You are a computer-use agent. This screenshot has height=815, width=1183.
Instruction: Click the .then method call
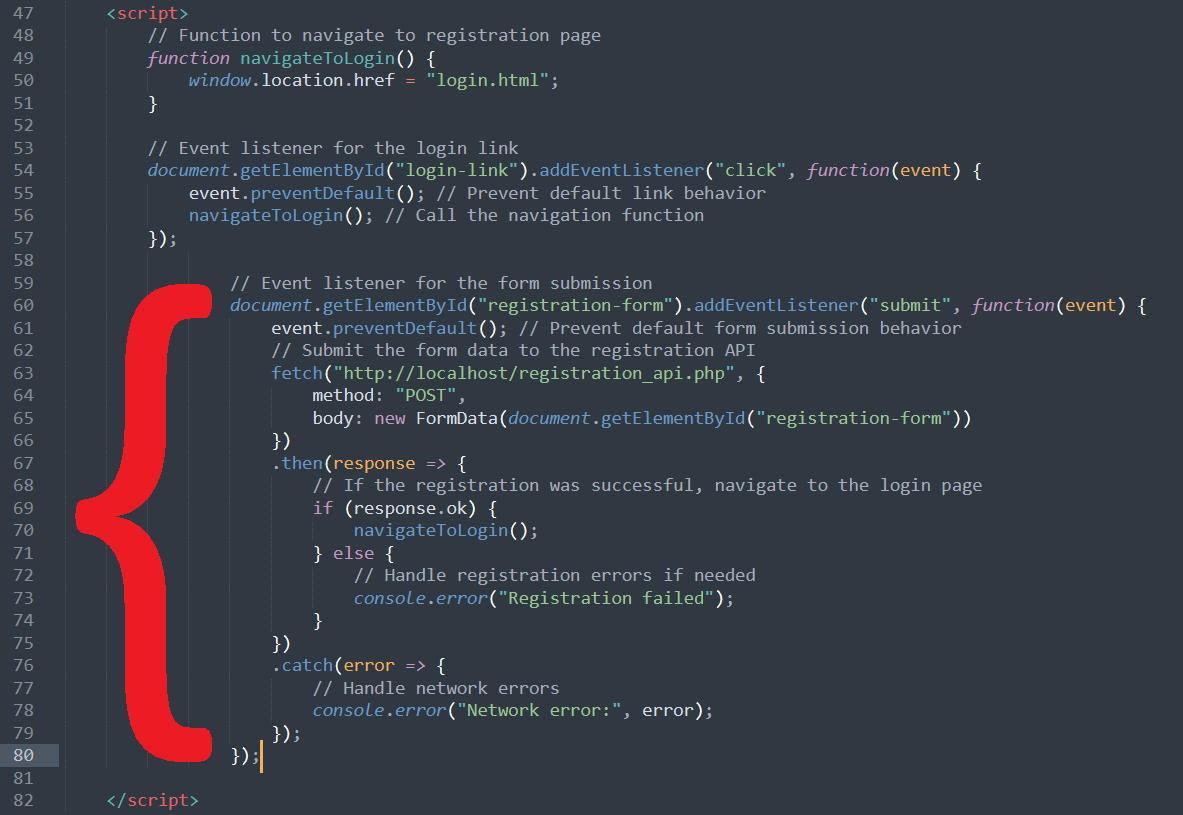pyautogui.click(x=297, y=463)
